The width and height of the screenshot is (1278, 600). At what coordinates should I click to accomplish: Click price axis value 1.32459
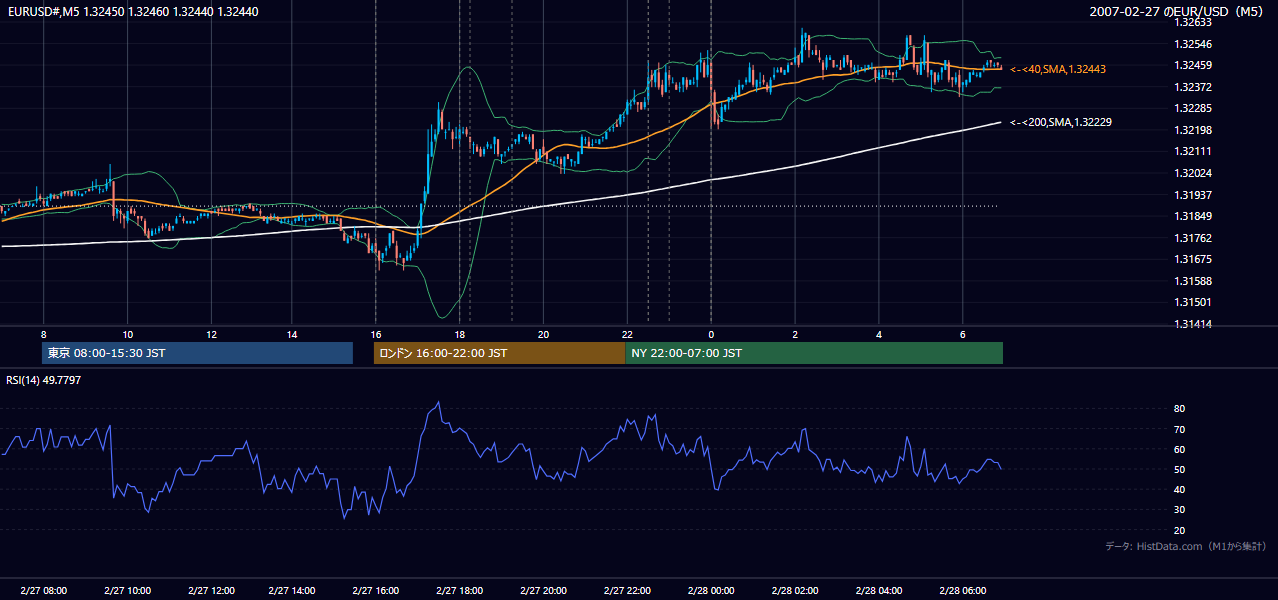pyautogui.click(x=1193, y=65)
